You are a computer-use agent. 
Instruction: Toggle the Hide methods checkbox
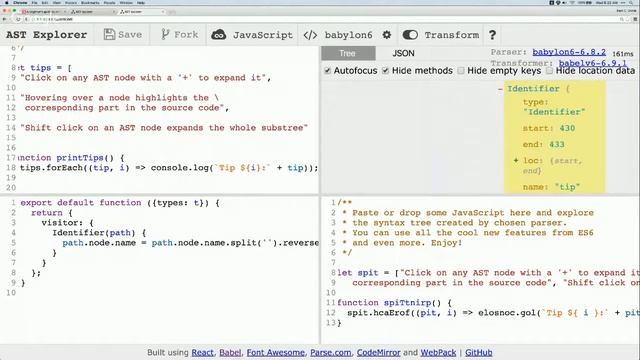pos(385,71)
